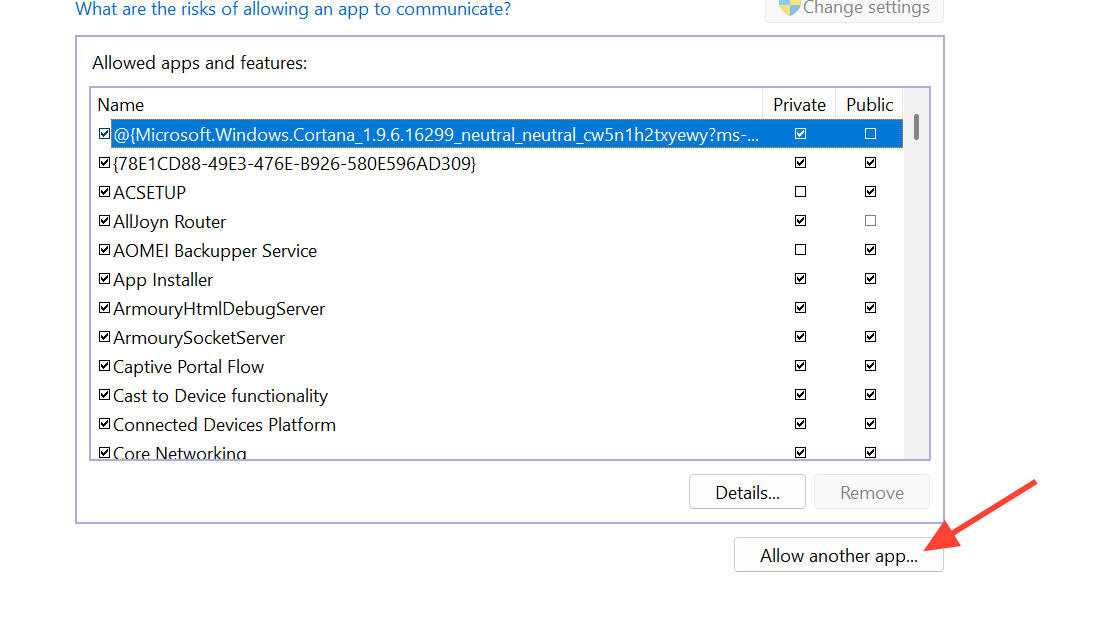1119x629 pixels.
Task: Uncheck Private for Captive Portal Flow
Action: click(800, 366)
